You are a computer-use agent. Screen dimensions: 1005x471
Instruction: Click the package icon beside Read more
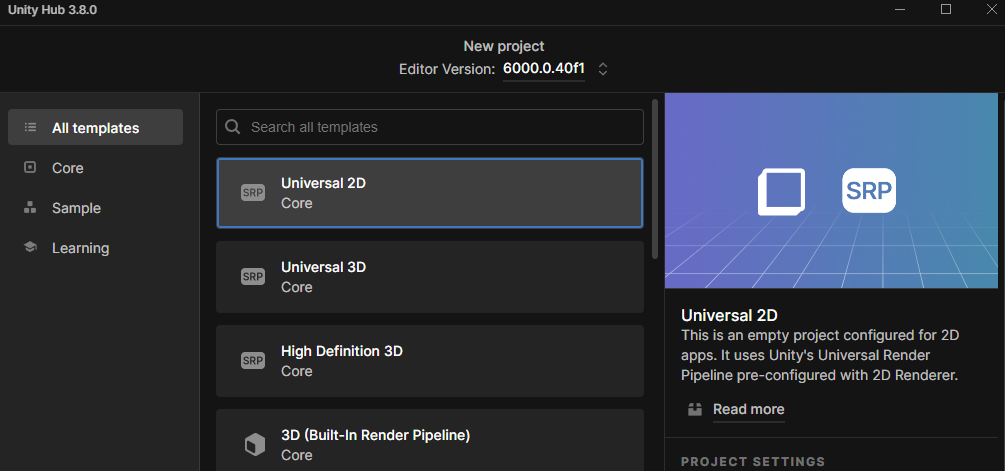[695, 409]
